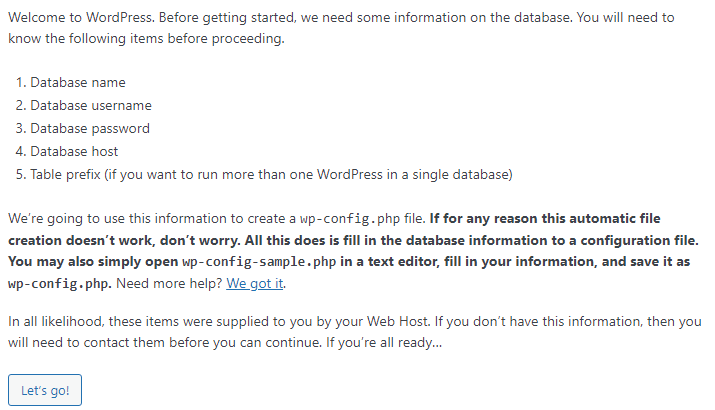Click the 'If you're all ready…' text
The width and height of the screenshot is (715, 410).
[x=384, y=343]
